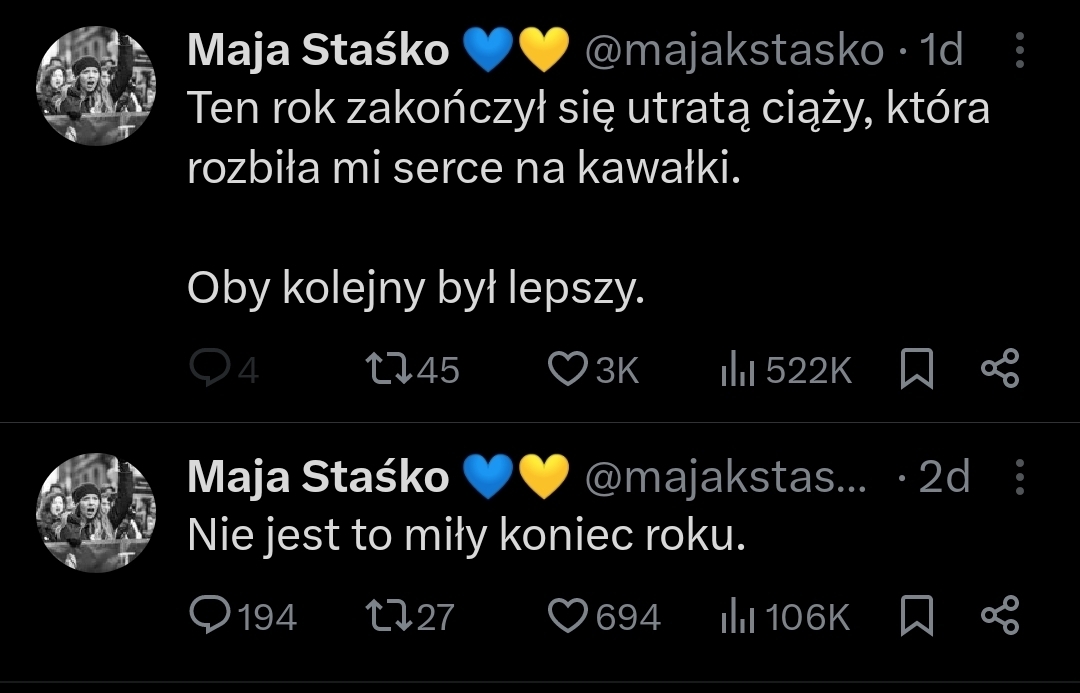Image resolution: width=1080 pixels, height=693 pixels.
Task: Like the tweet with 694 likes
Action: click(569, 616)
